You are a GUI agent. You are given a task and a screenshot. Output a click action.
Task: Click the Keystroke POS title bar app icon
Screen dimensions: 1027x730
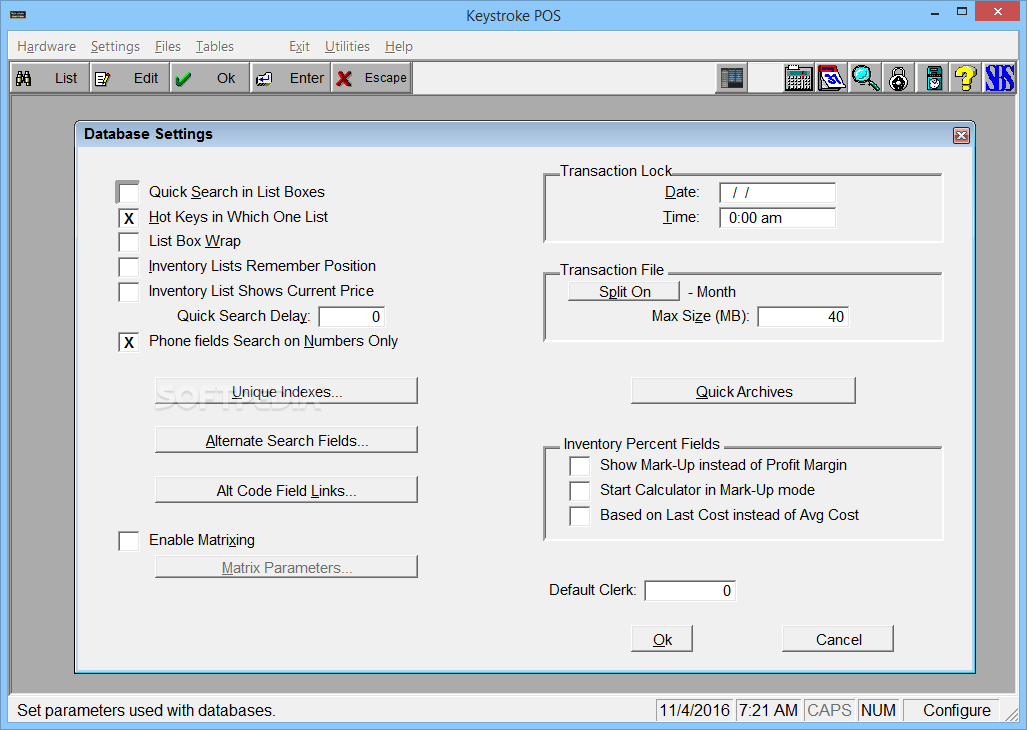[x=18, y=14]
